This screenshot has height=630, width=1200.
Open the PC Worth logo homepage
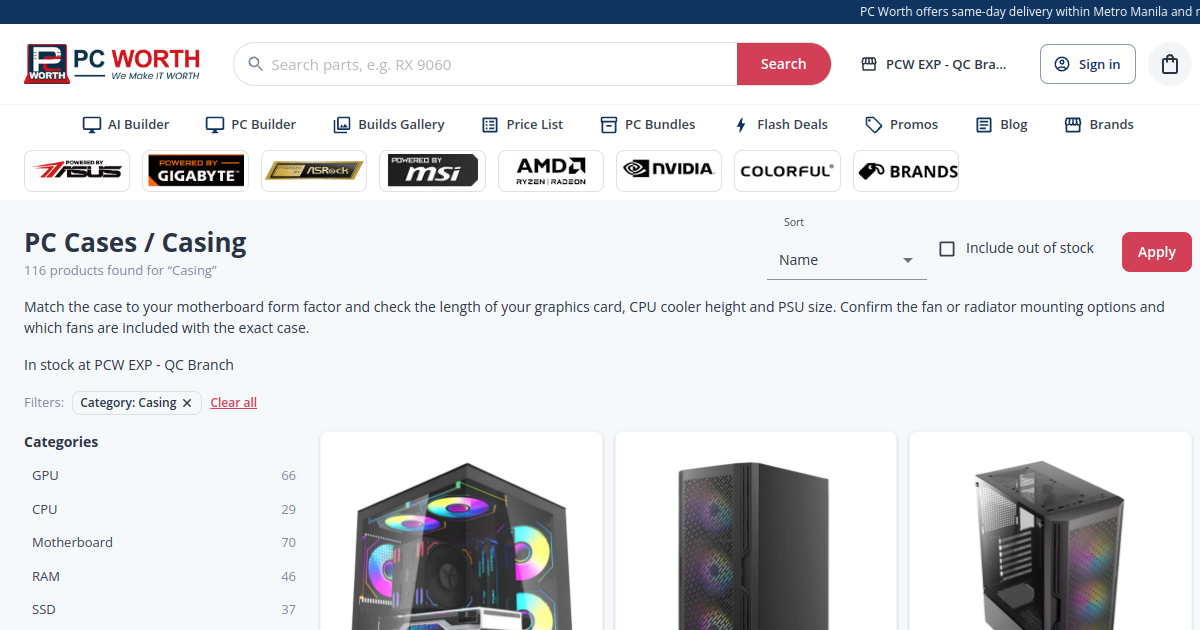pyautogui.click(x=112, y=64)
